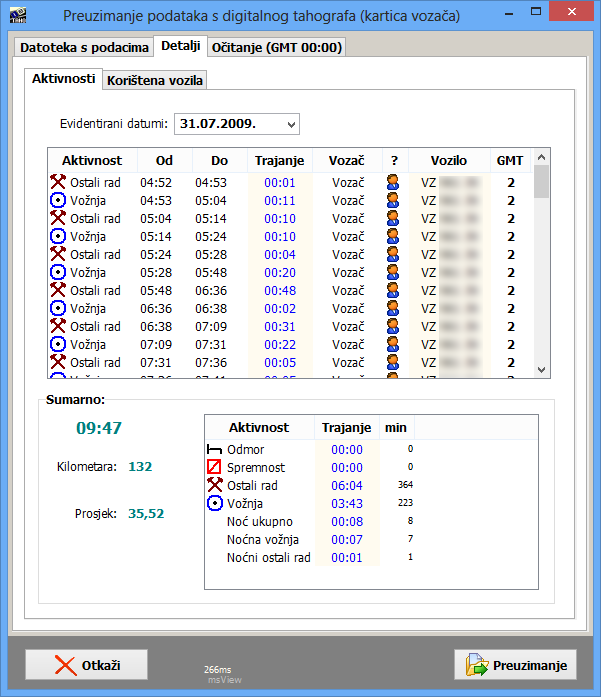Click Ostali rad duration 06:04 in summary
Viewport: 601px width, 697px height.
(x=347, y=485)
